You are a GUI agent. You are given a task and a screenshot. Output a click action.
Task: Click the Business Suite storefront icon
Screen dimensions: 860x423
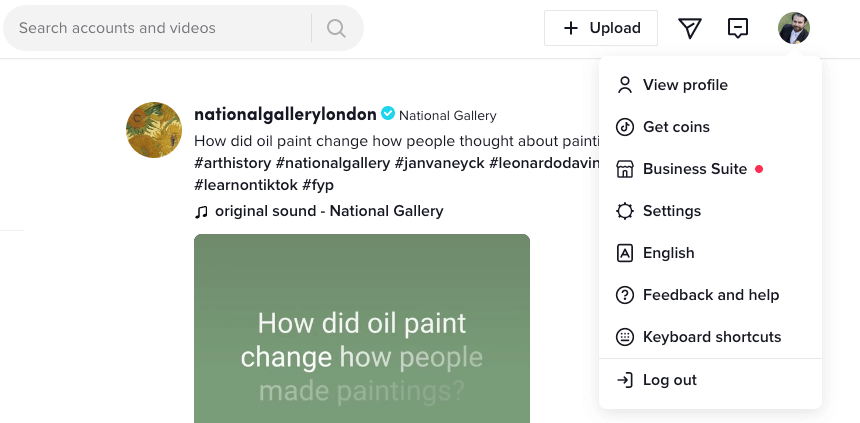(625, 169)
